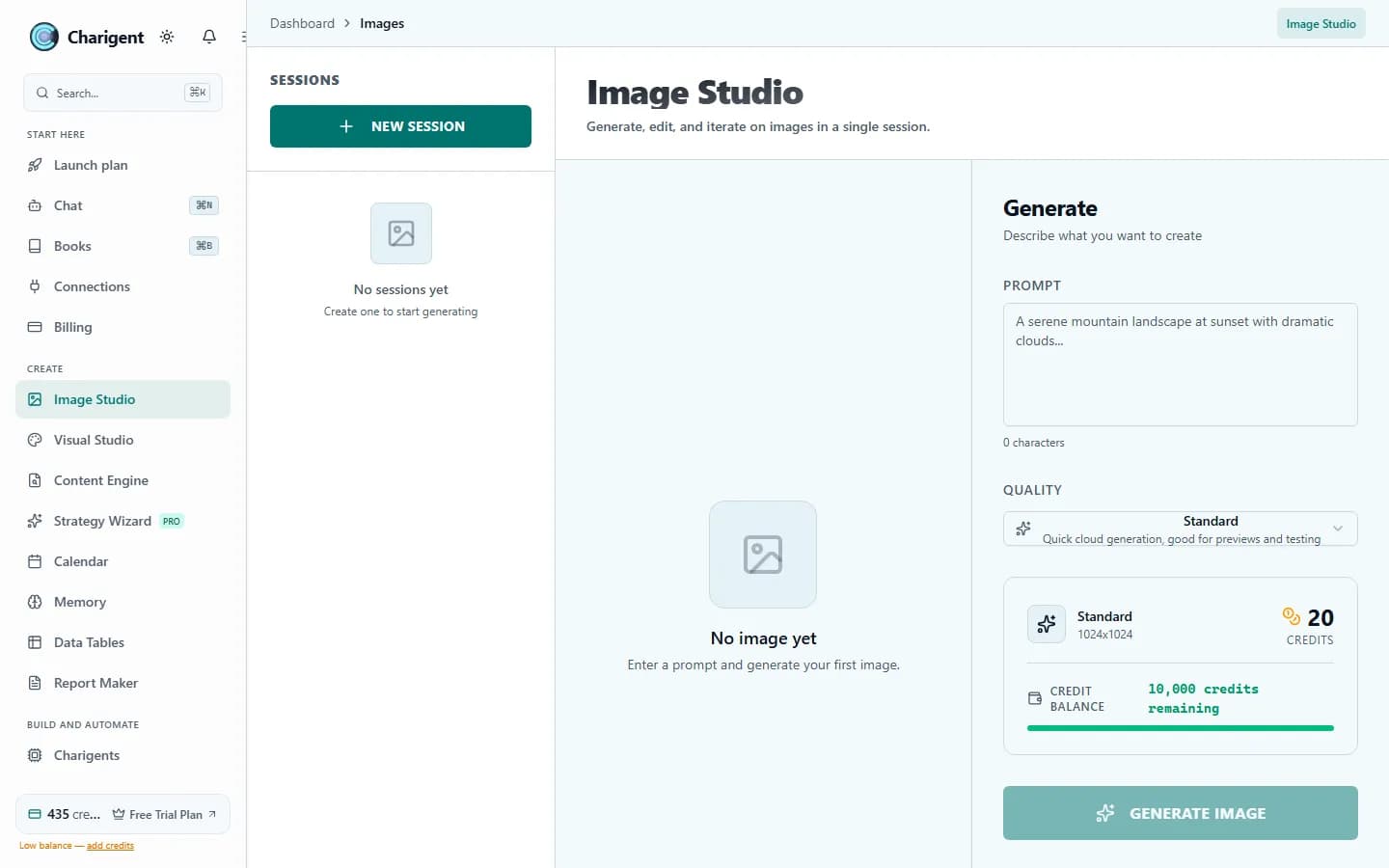This screenshot has width=1389, height=868.
Task: Click the ⌘B shortcut badge beside Books
Action: pyautogui.click(x=204, y=246)
